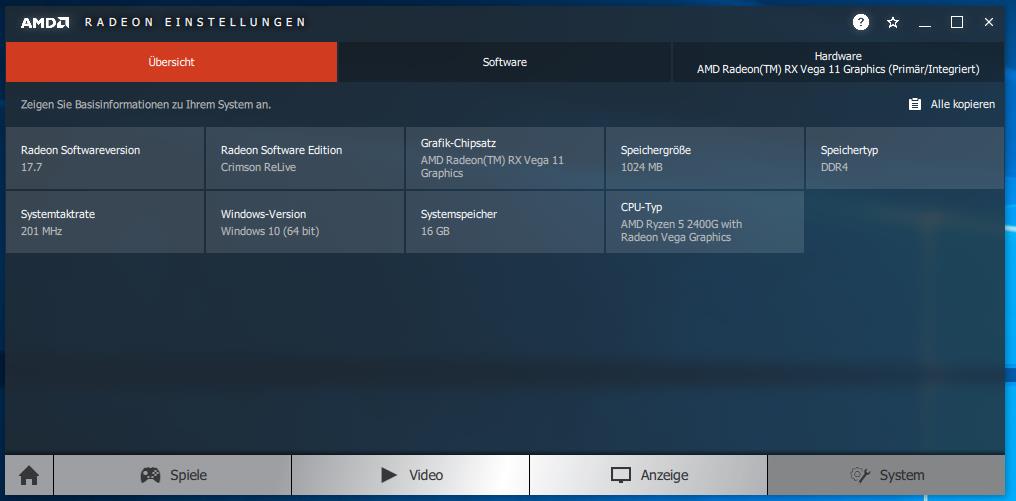
Task: Close the Radeon Einstellungen window
Action: tap(989, 23)
